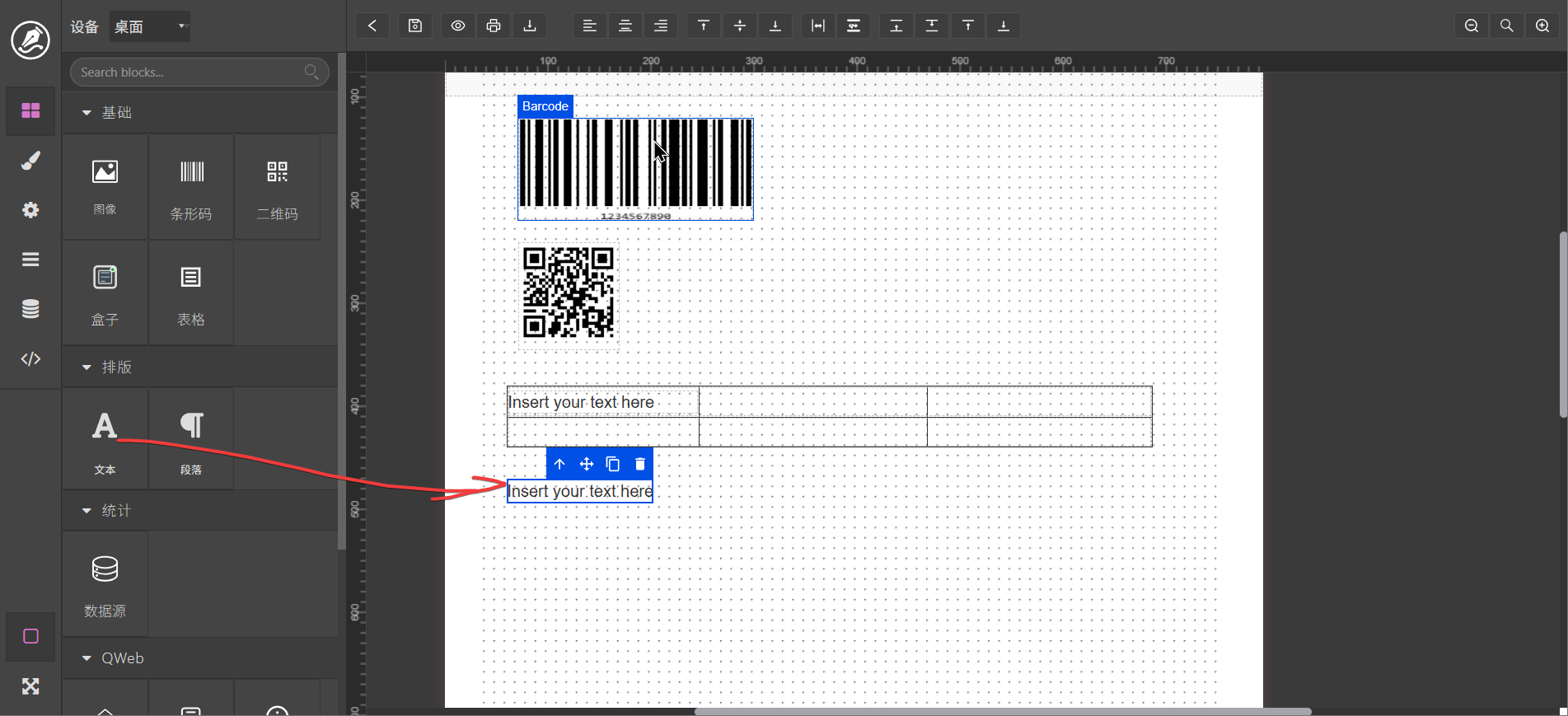The image size is (1568, 716).
Task: Toggle fullscreen with the expand icon
Action: click(x=30, y=686)
